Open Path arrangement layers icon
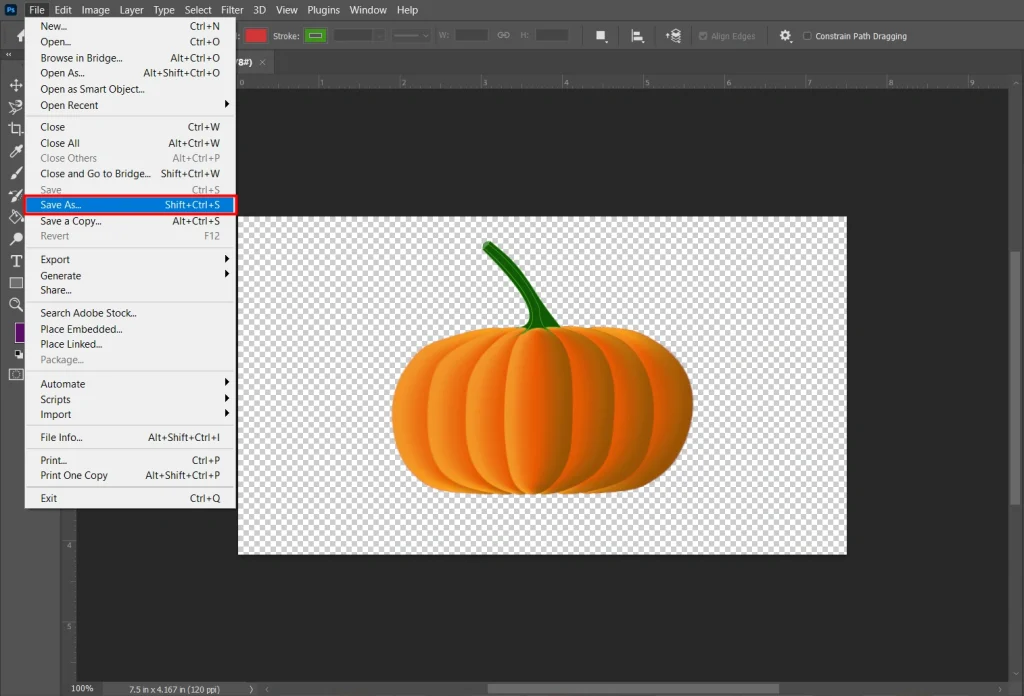The height and width of the screenshot is (696, 1024). pos(673,36)
